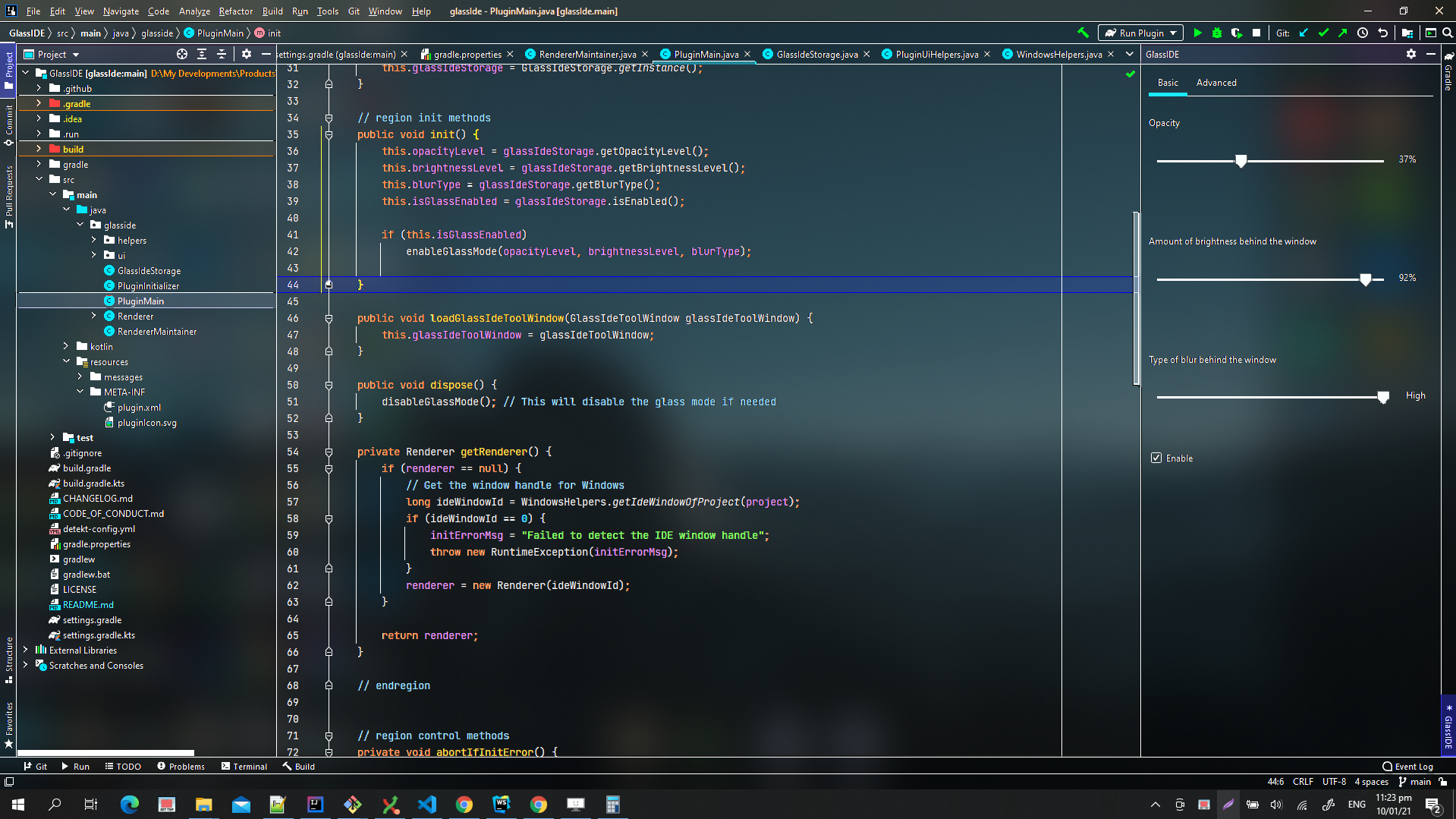
Task: Open Pull Requests sidebar tab
Action: [9, 197]
